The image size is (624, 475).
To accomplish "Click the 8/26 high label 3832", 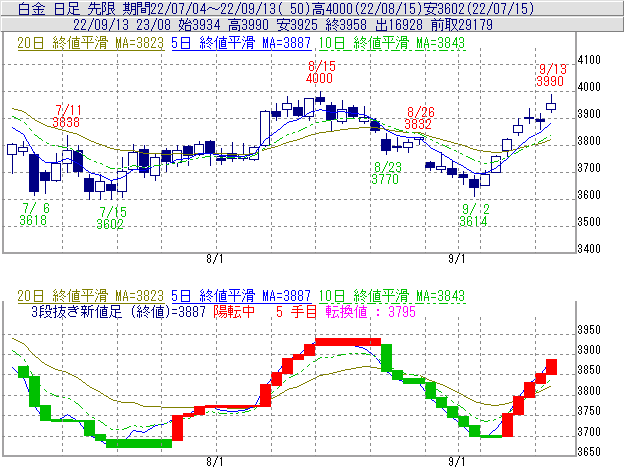I will (x=418, y=124).
